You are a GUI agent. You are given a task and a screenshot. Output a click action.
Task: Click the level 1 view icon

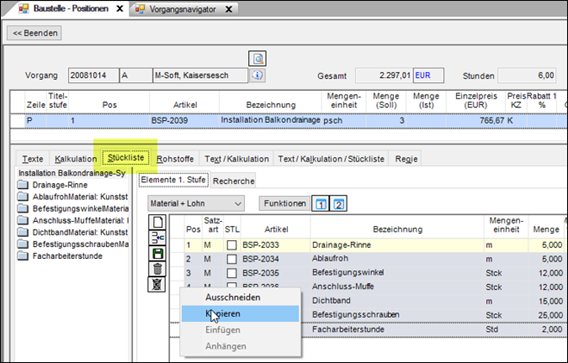point(321,204)
